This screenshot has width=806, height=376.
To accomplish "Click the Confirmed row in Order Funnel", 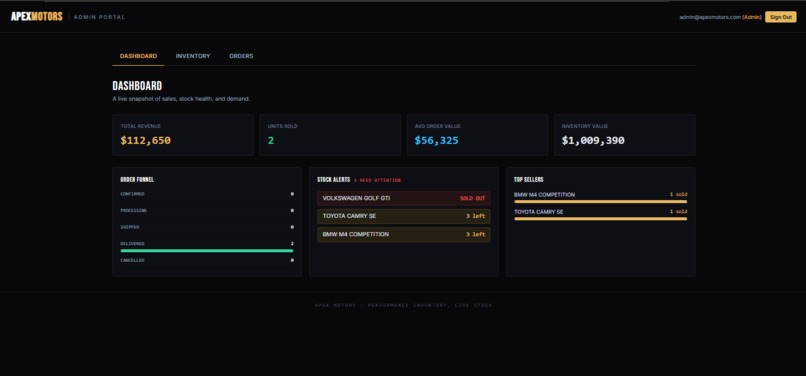I will tap(207, 194).
